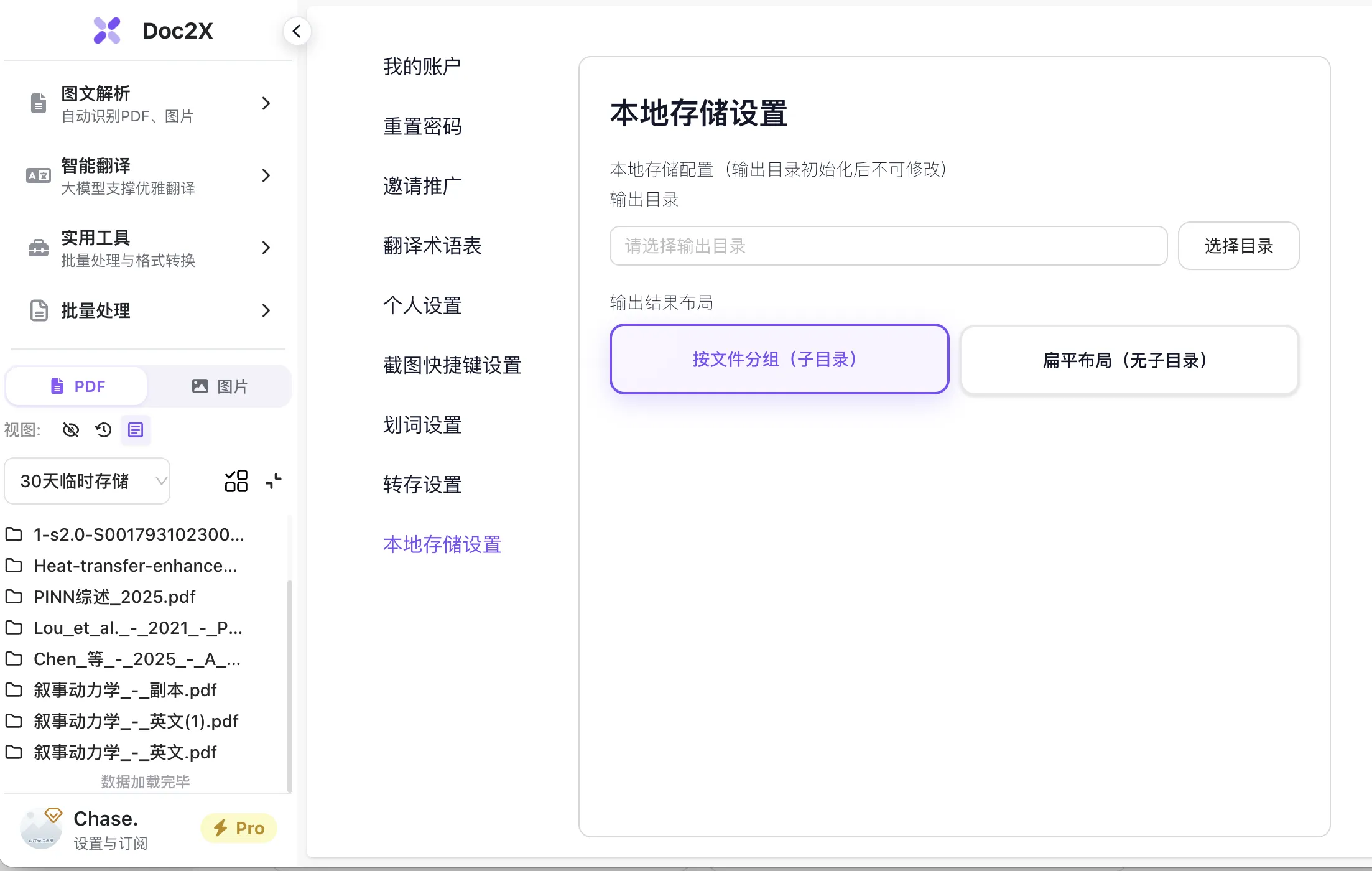Toggle the hidden-files eye view icon
Viewport: 1372px width, 871px height.
point(71,430)
